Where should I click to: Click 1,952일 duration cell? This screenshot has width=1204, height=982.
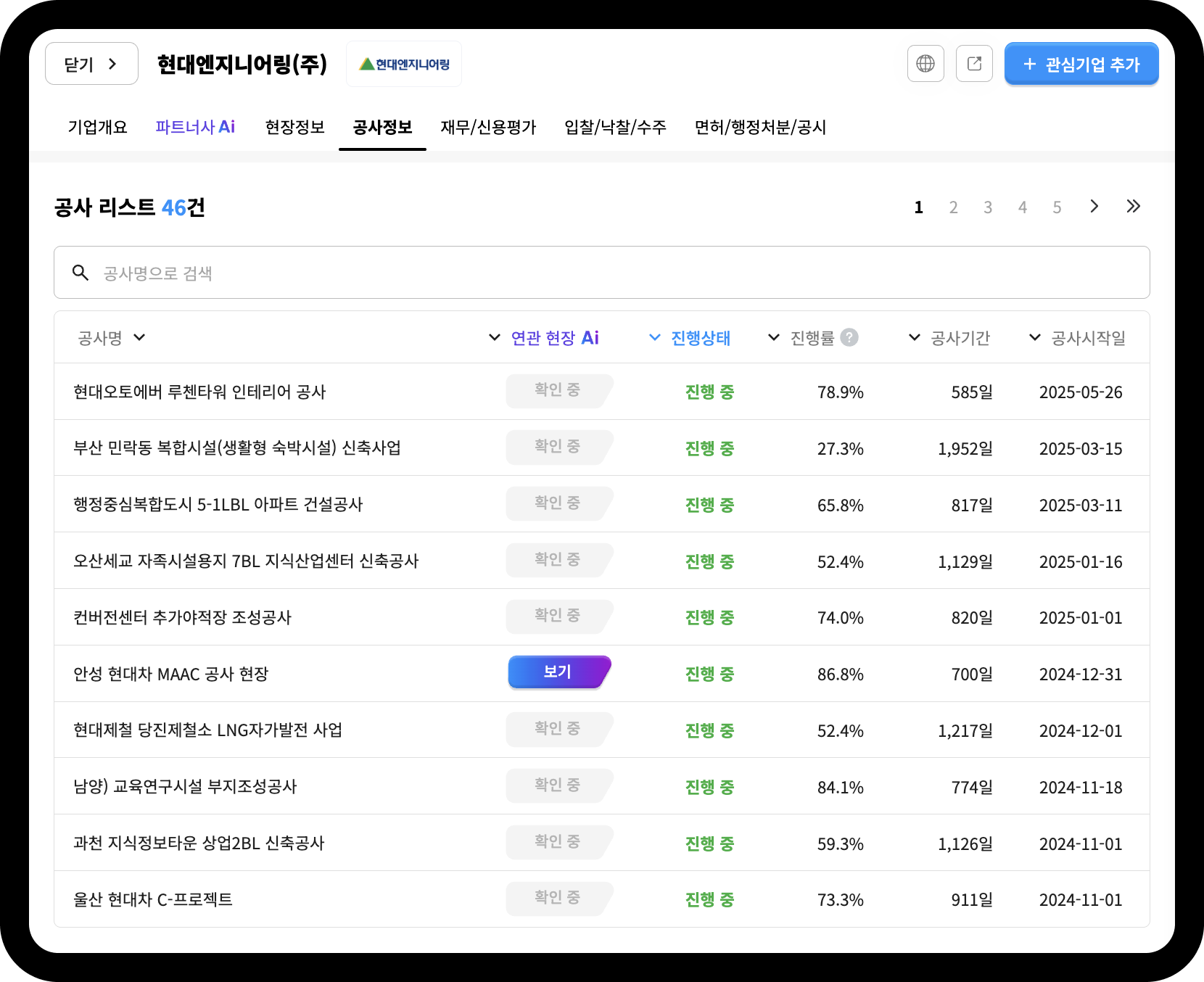point(965,449)
